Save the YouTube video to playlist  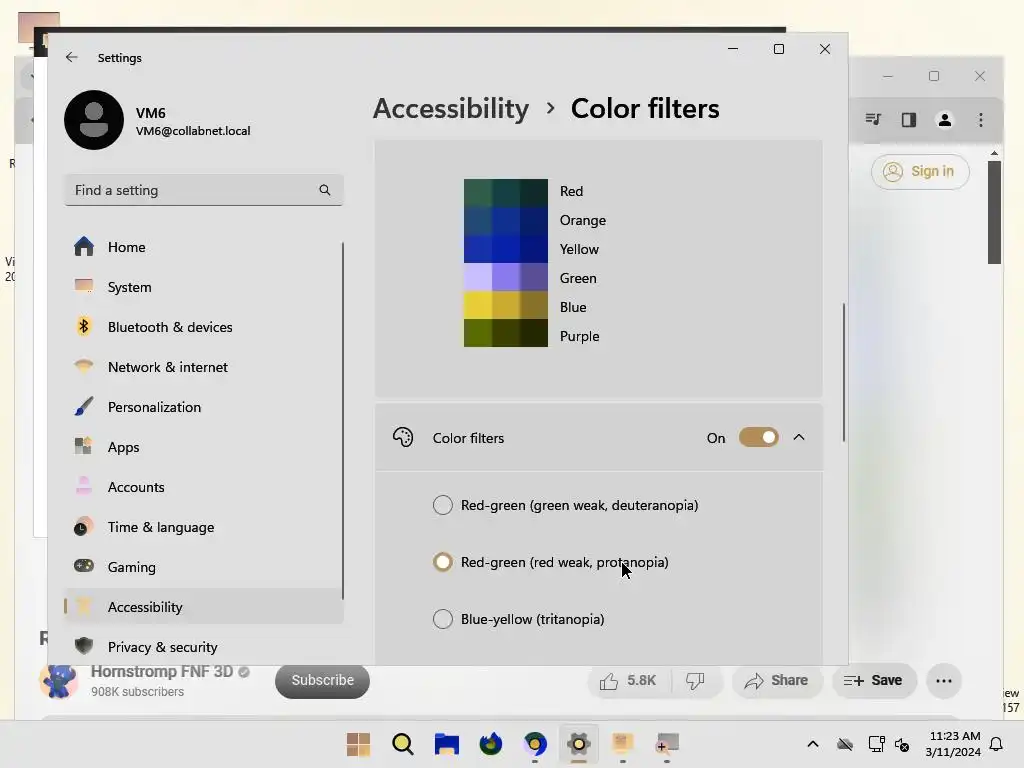click(x=874, y=681)
